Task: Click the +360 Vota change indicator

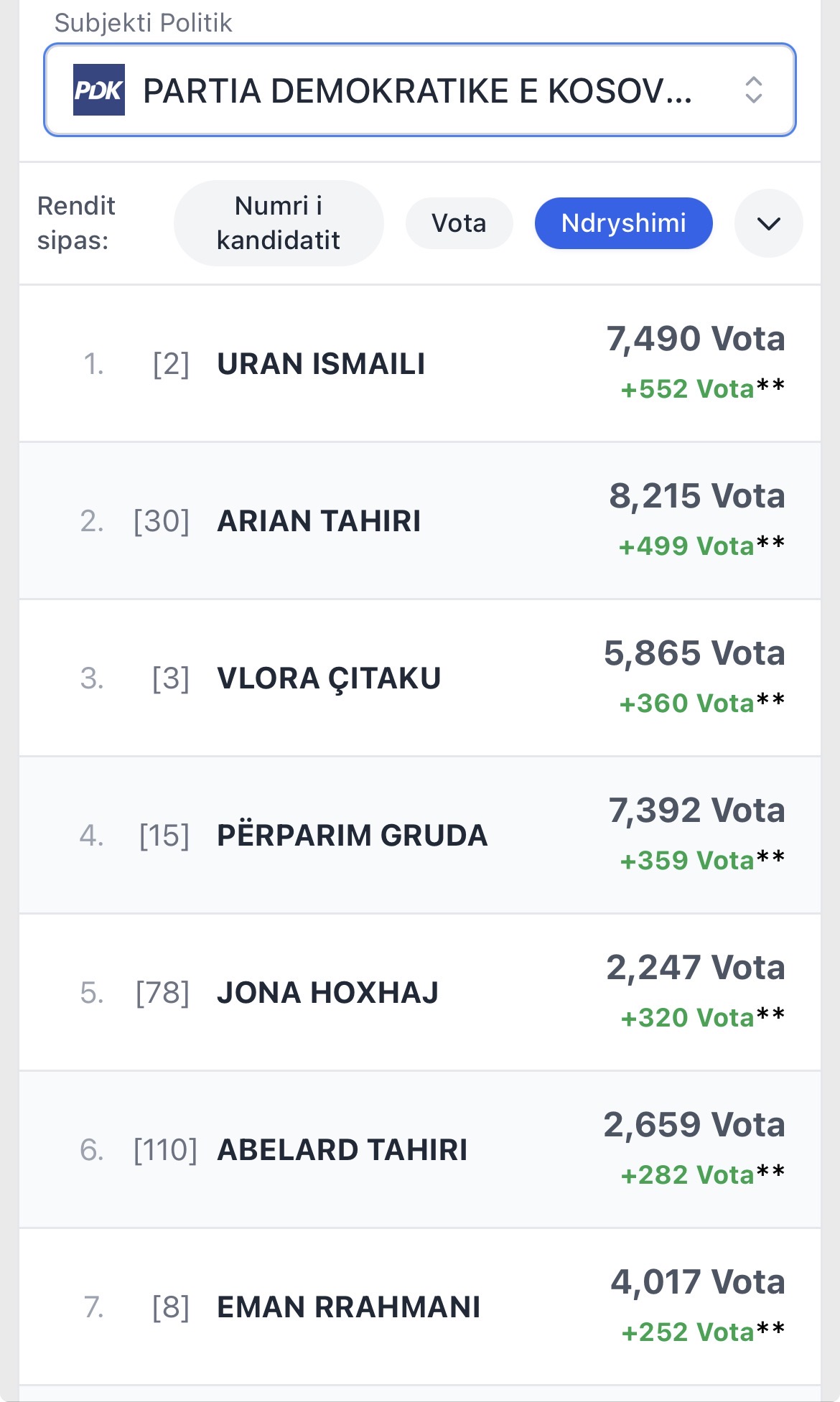Action: click(x=686, y=704)
